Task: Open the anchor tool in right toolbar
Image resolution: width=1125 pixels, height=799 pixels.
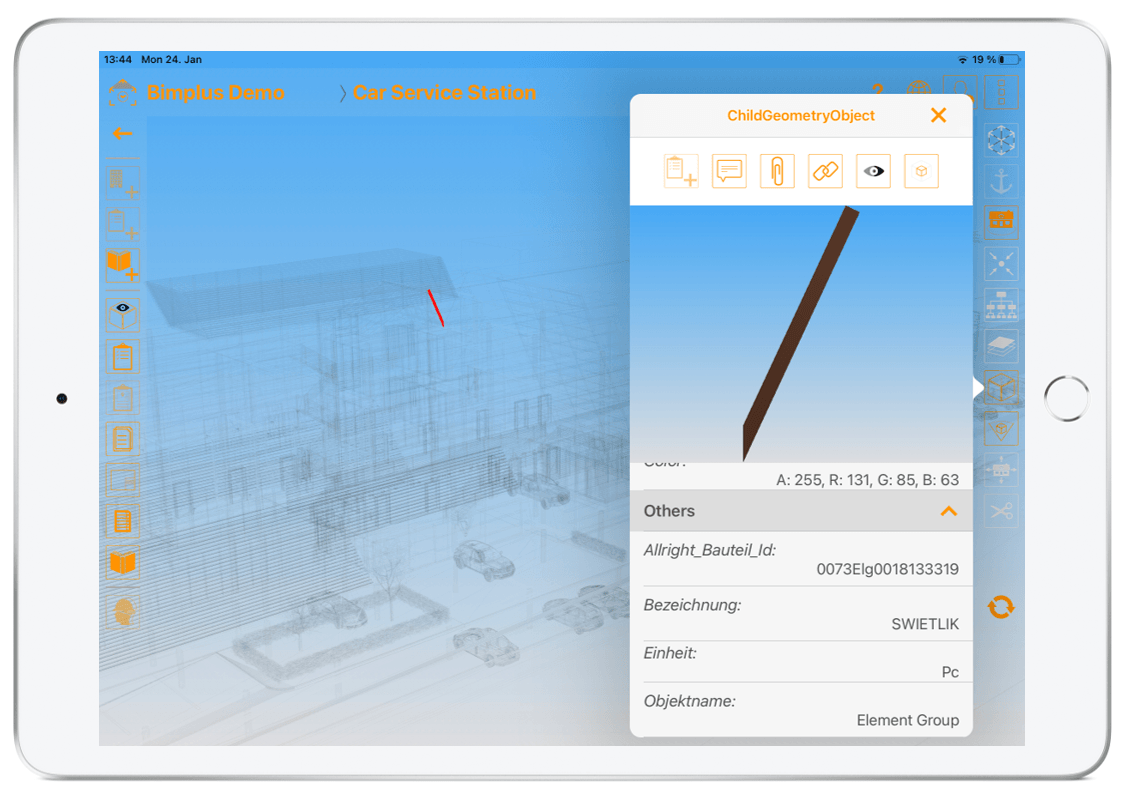Action: coord(1001,181)
